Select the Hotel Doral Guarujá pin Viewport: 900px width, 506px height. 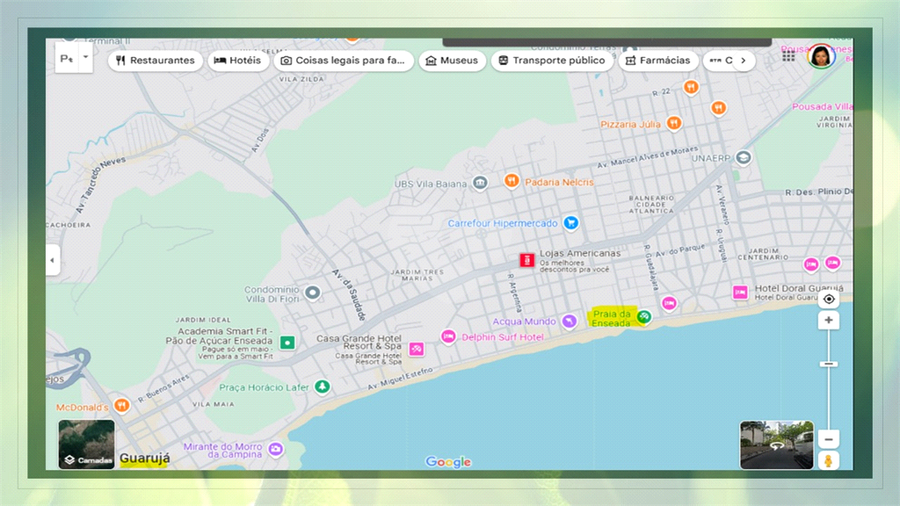pos(740,293)
